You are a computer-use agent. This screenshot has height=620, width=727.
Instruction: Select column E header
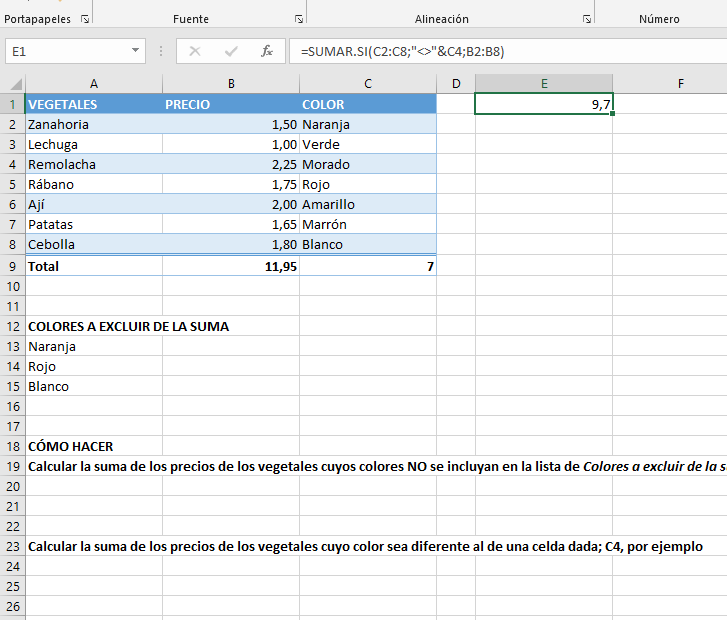(544, 84)
